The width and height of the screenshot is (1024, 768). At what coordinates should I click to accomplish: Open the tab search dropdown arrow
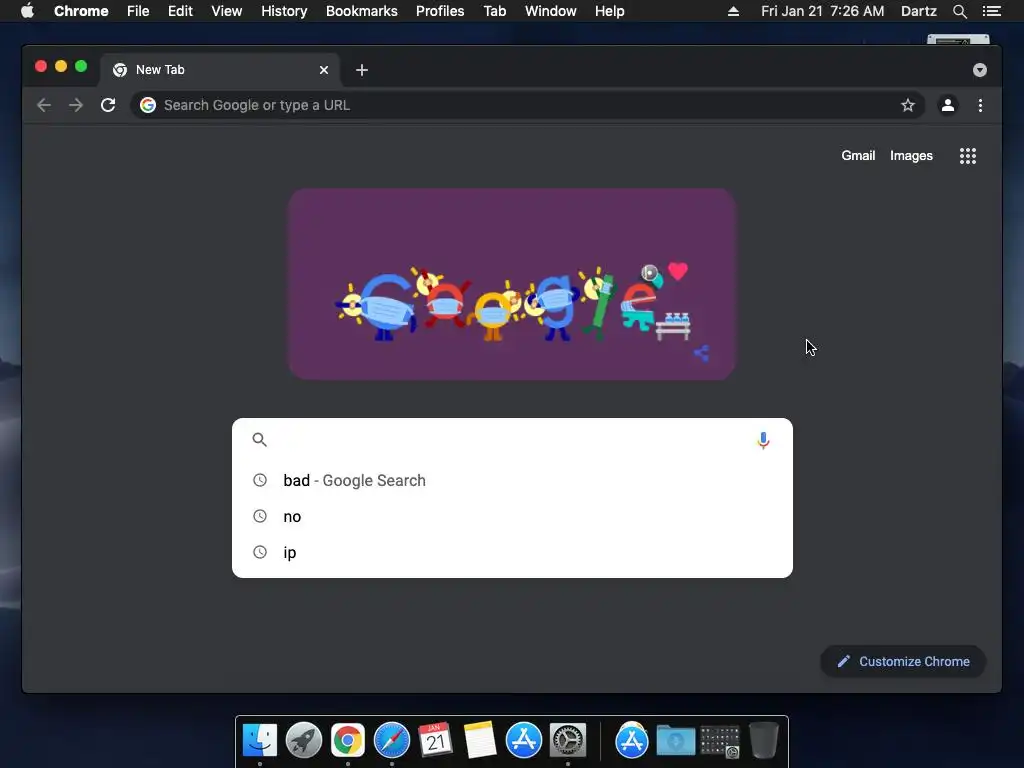980,70
